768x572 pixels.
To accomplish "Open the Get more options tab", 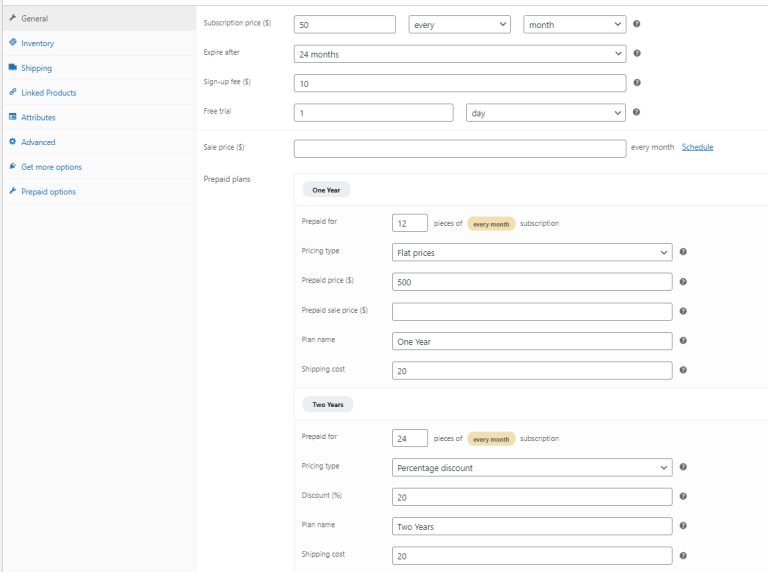I will pyautogui.click(x=99, y=167).
